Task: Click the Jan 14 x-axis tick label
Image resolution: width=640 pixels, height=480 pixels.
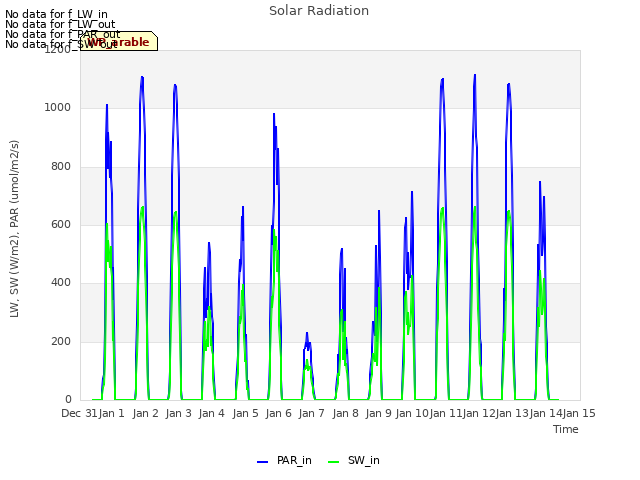Action: pos(546,413)
